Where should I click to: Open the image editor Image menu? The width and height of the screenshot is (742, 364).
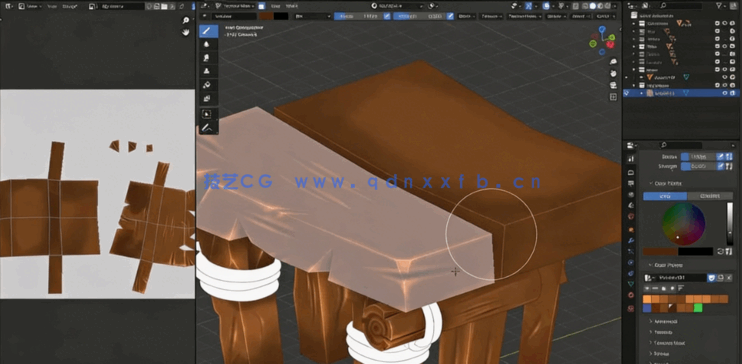click(x=71, y=6)
